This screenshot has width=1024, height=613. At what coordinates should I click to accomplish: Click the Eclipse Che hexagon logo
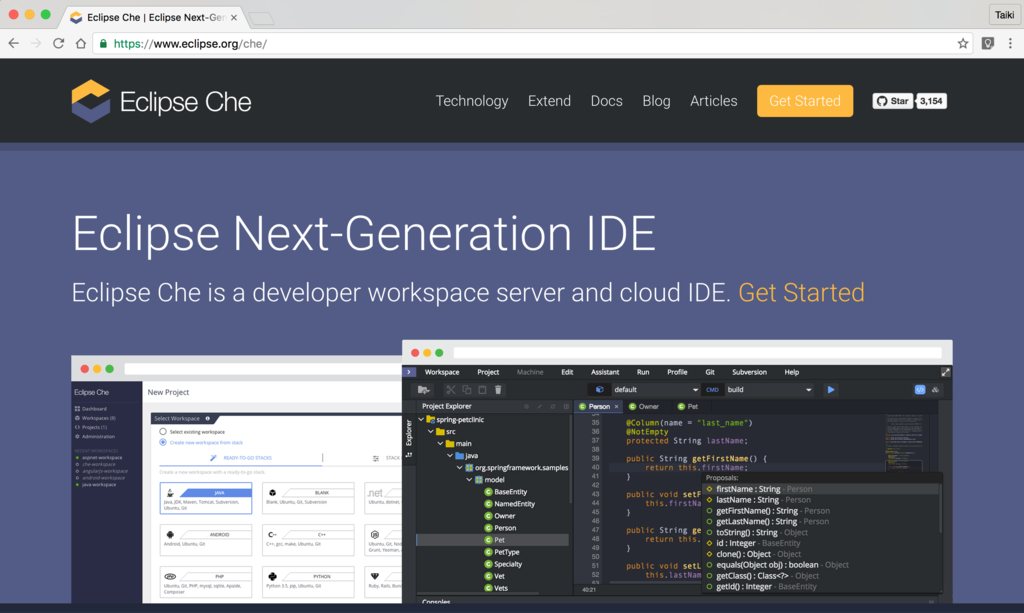[x=89, y=100]
